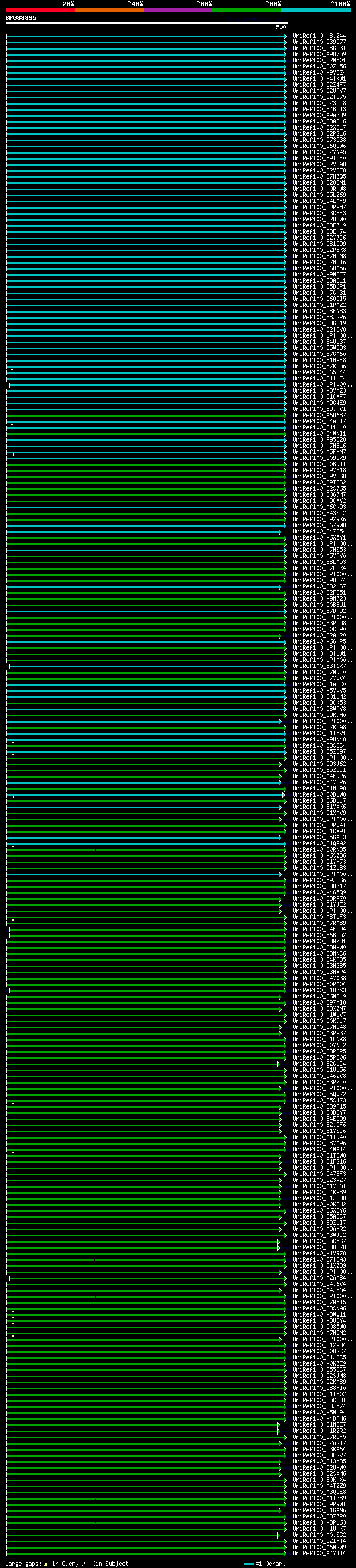Select label UniRef100_A4IKW1
The width and height of the screenshot is (356, 1568).
tap(319, 78)
